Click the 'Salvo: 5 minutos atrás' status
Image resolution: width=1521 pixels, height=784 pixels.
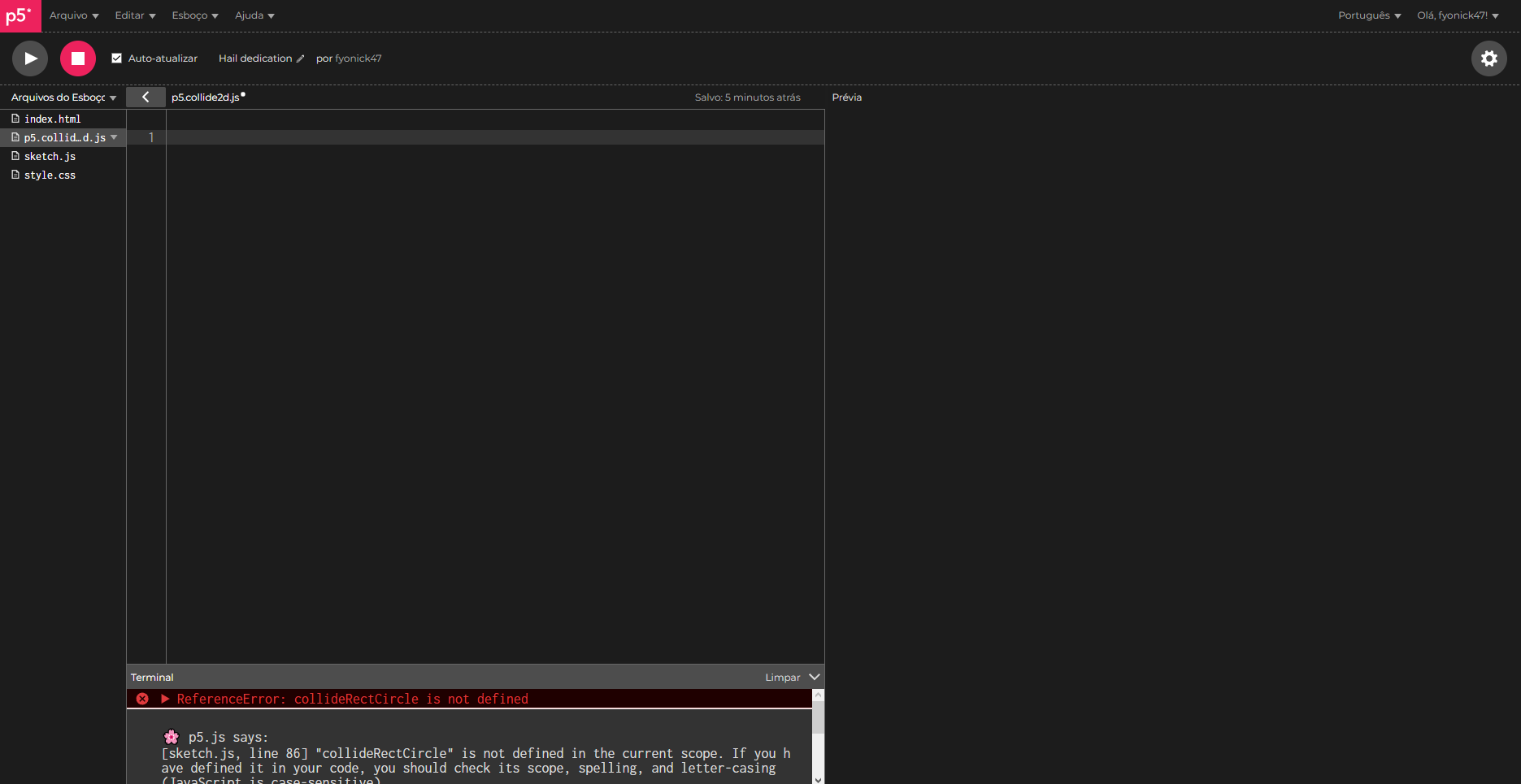[747, 97]
